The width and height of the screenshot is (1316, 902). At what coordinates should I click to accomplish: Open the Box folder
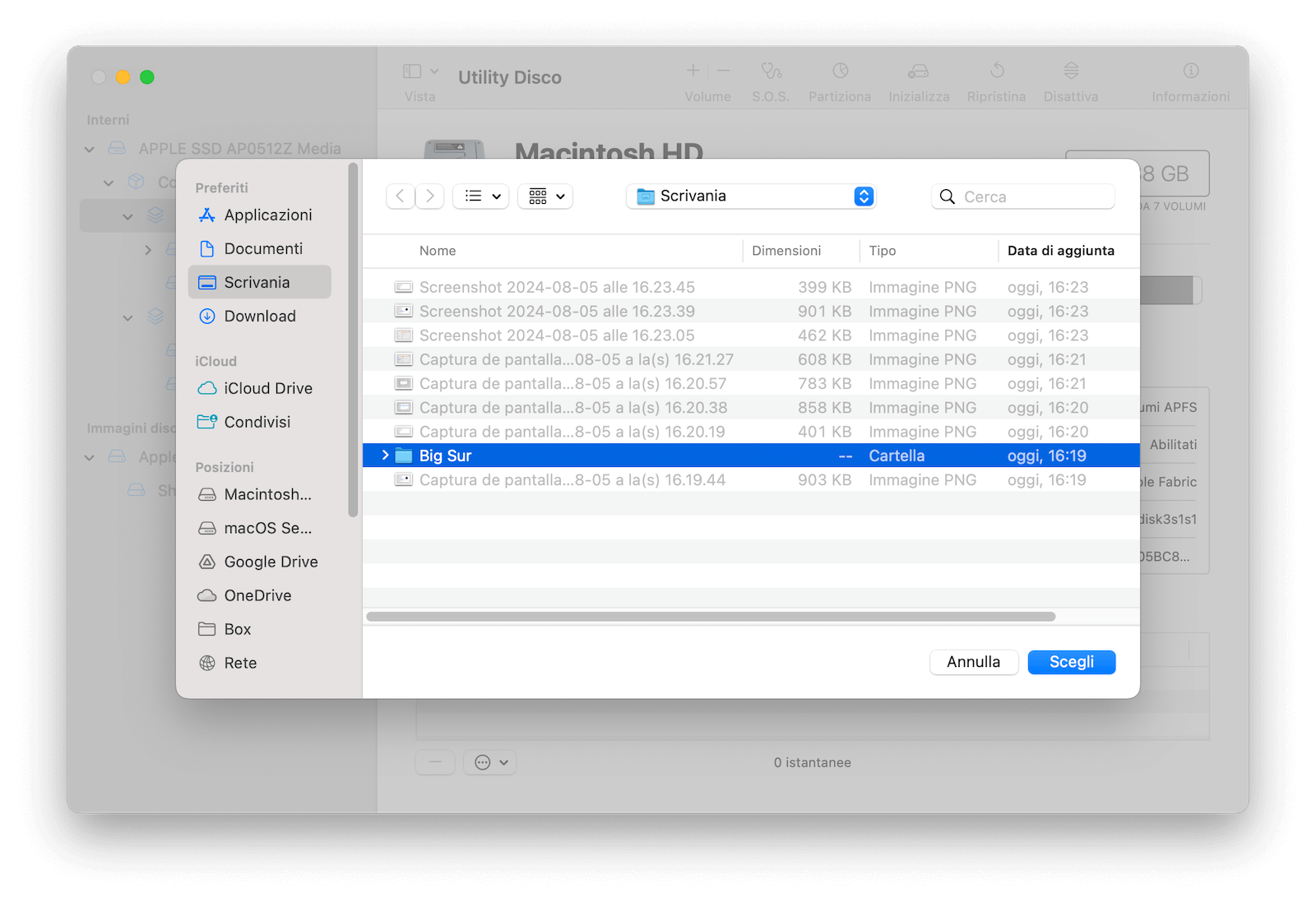(259, 629)
